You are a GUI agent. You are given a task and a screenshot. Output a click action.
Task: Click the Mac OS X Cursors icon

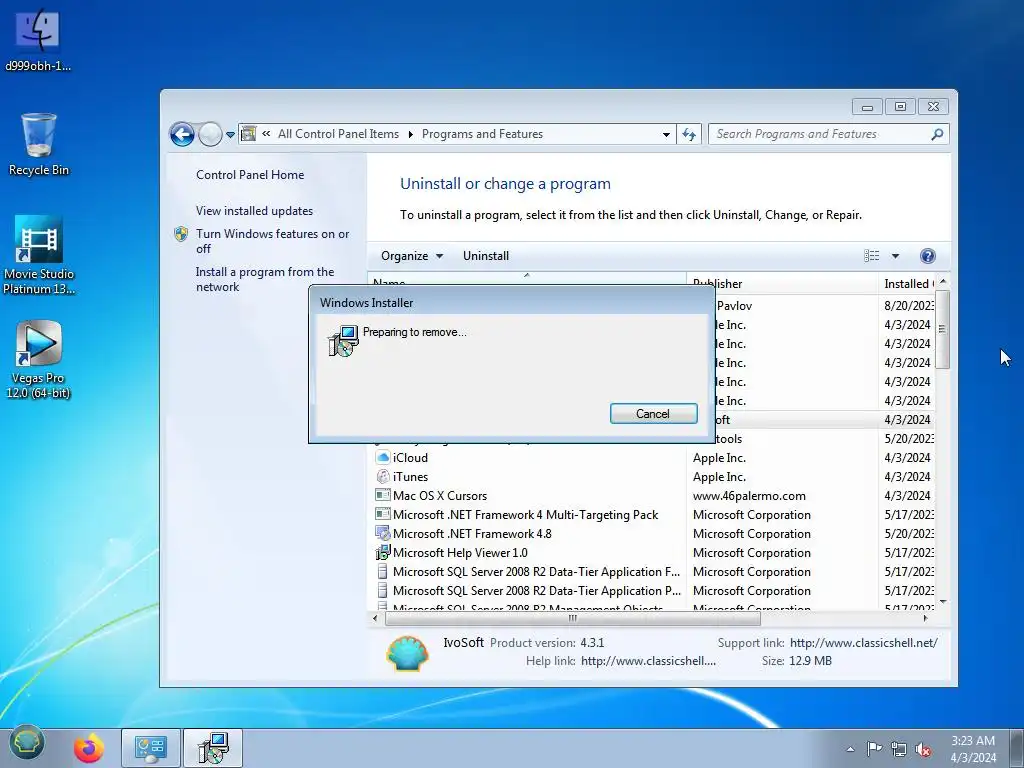click(x=383, y=495)
